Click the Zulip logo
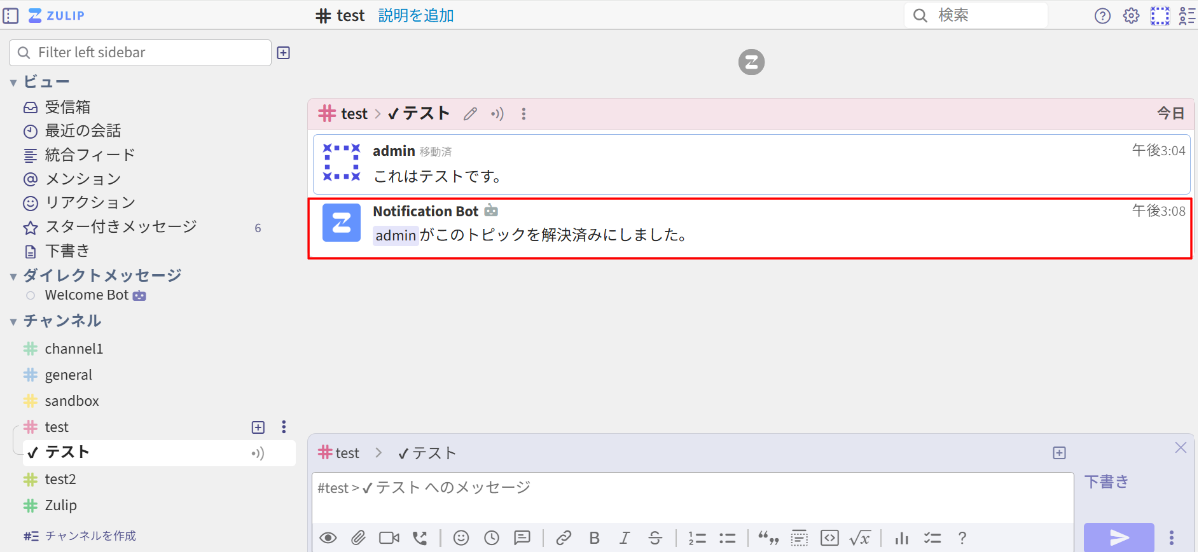The image size is (1198, 552). pos(57,15)
